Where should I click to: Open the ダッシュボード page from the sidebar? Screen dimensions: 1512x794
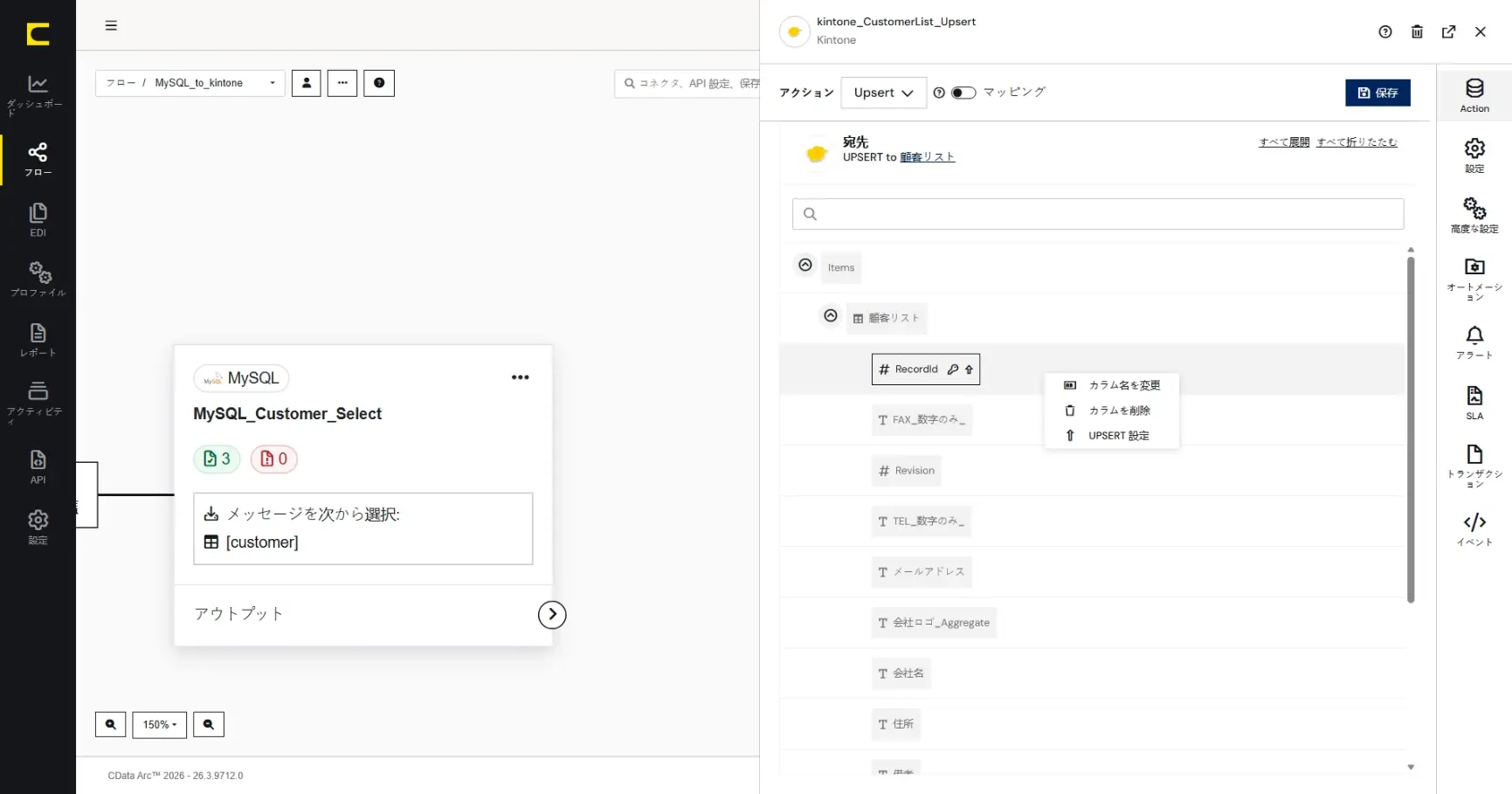point(38,95)
